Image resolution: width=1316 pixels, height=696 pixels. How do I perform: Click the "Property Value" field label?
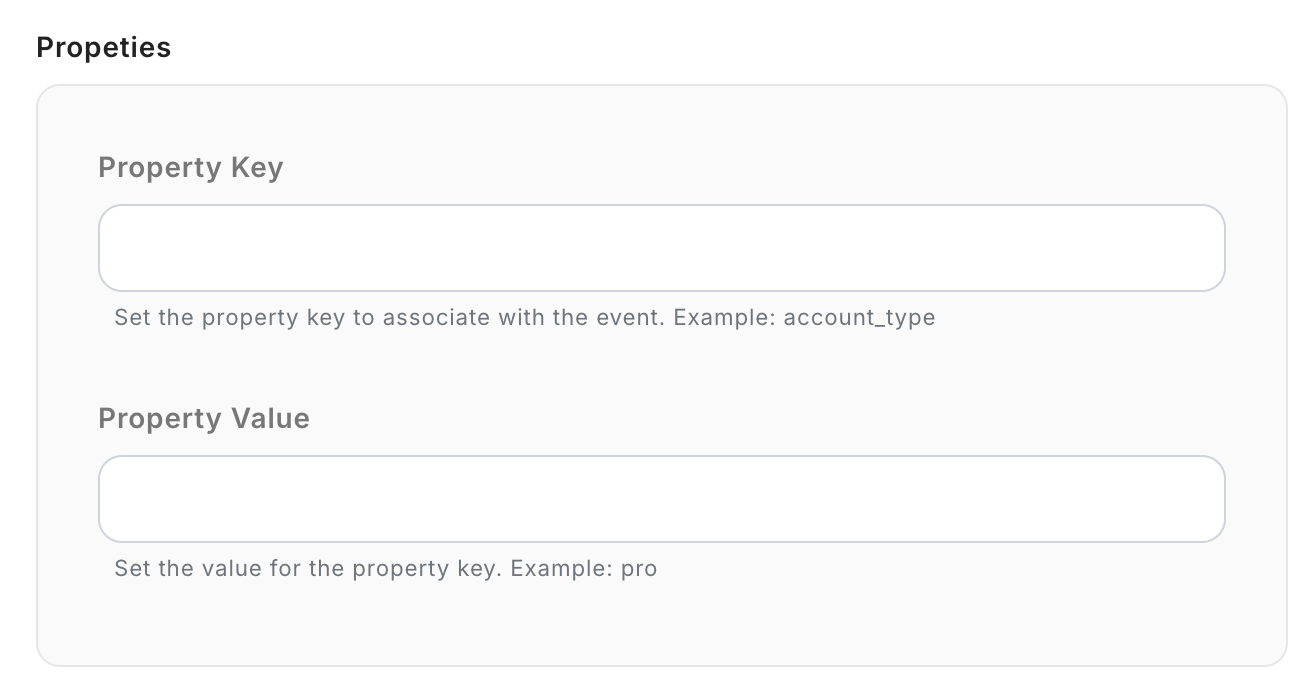204,418
